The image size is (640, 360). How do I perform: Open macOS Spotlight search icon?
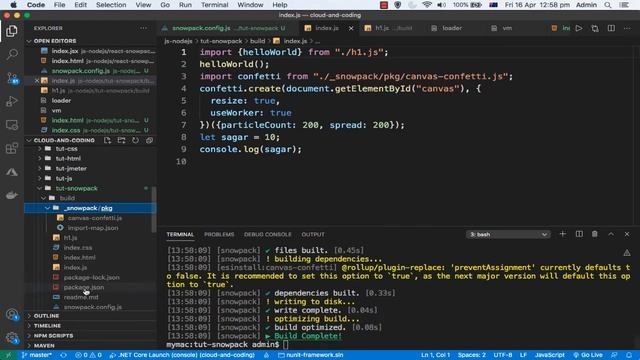pos(608,5)
